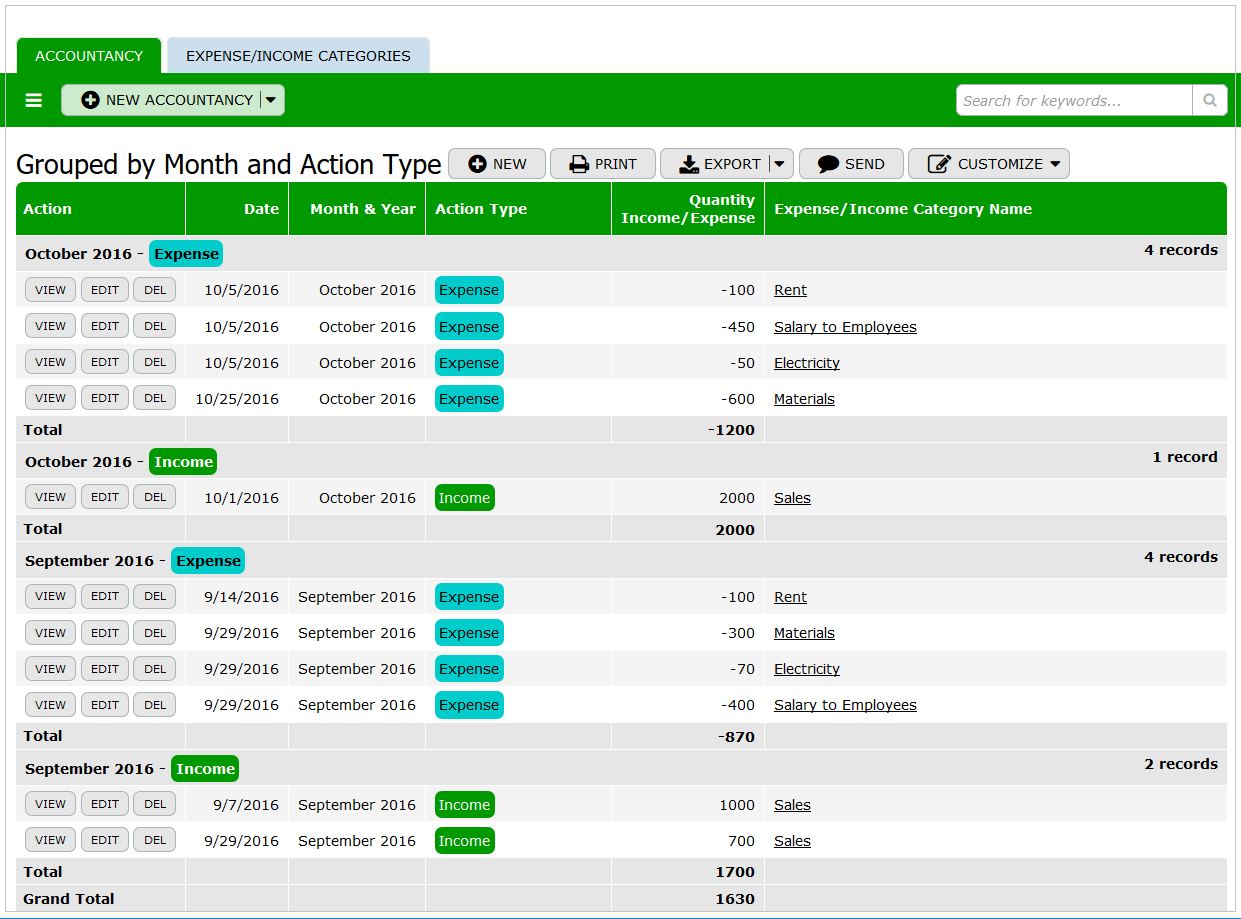Click the Print button with printer icon
Image resolution: width=1241 pixels, height=919 pixels.
pos(603,164)
